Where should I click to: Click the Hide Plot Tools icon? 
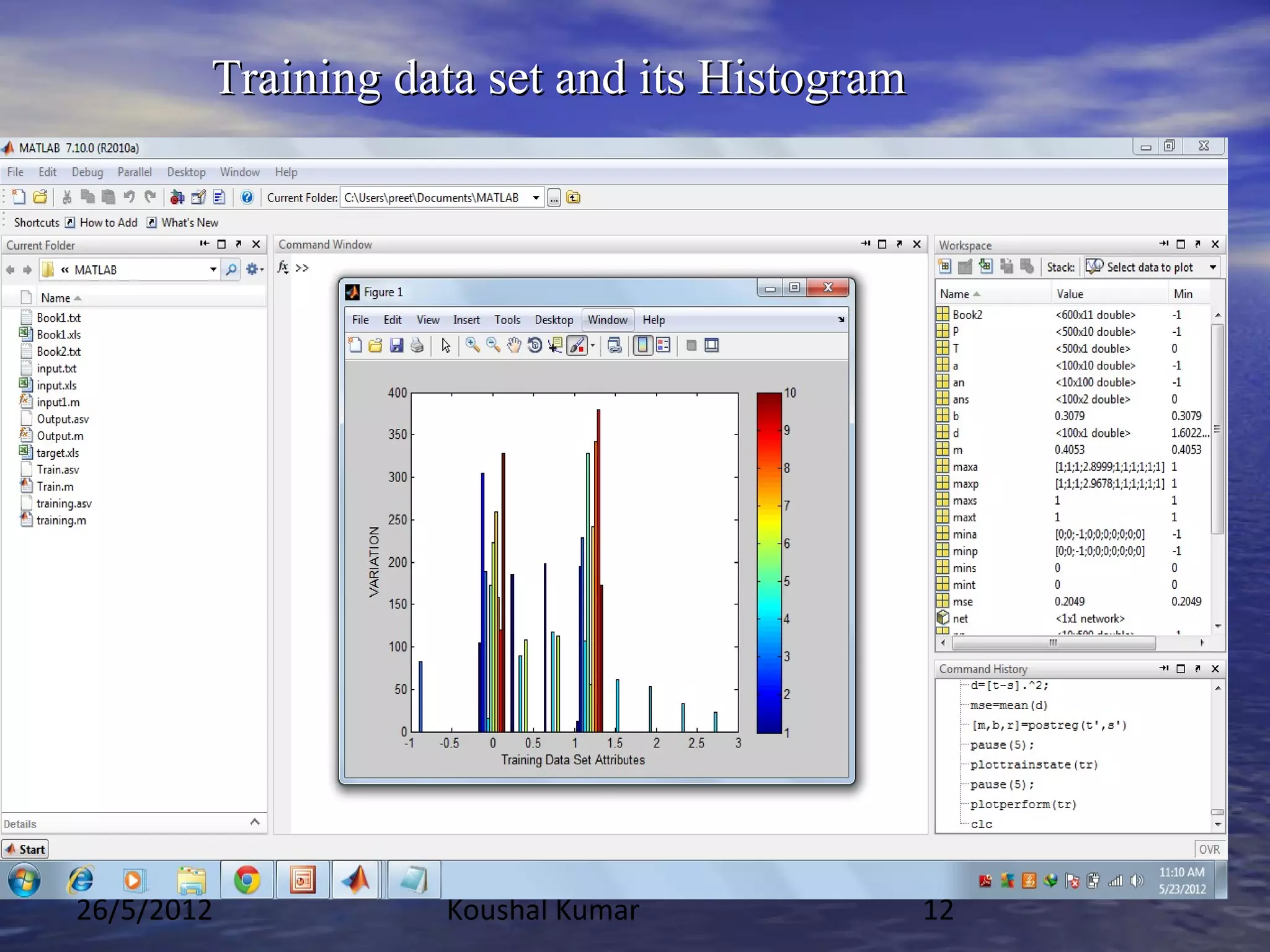pos(691,345)
